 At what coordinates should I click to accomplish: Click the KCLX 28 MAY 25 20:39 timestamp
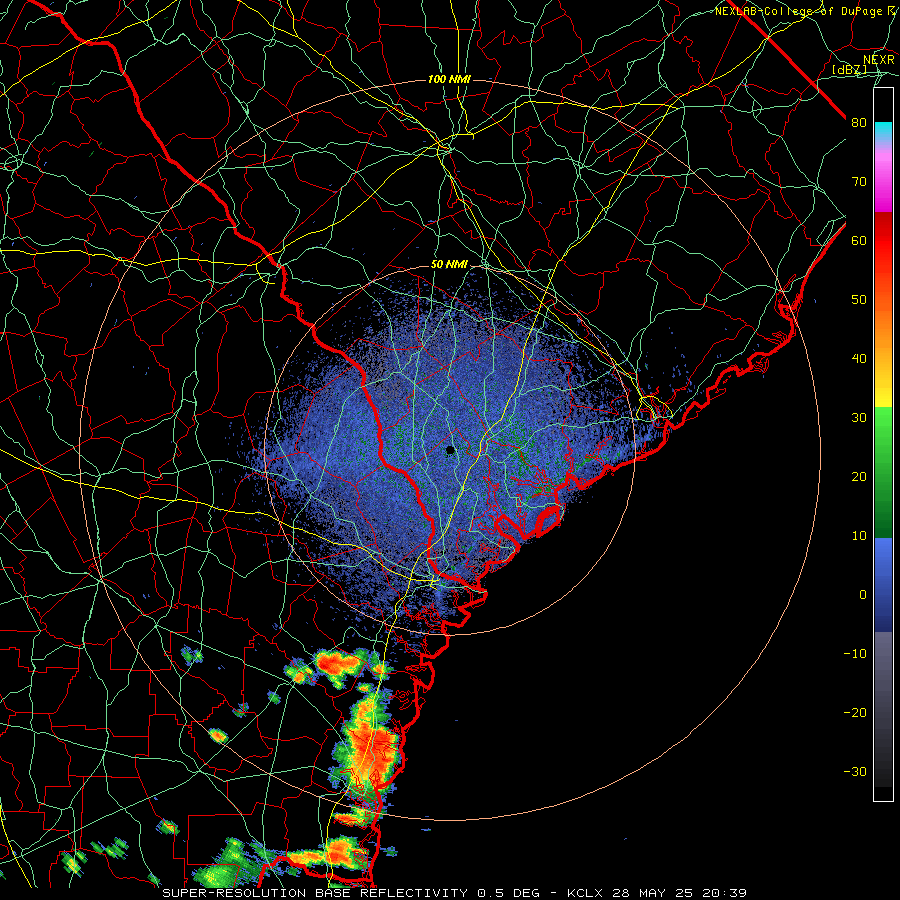coord(657,893)
